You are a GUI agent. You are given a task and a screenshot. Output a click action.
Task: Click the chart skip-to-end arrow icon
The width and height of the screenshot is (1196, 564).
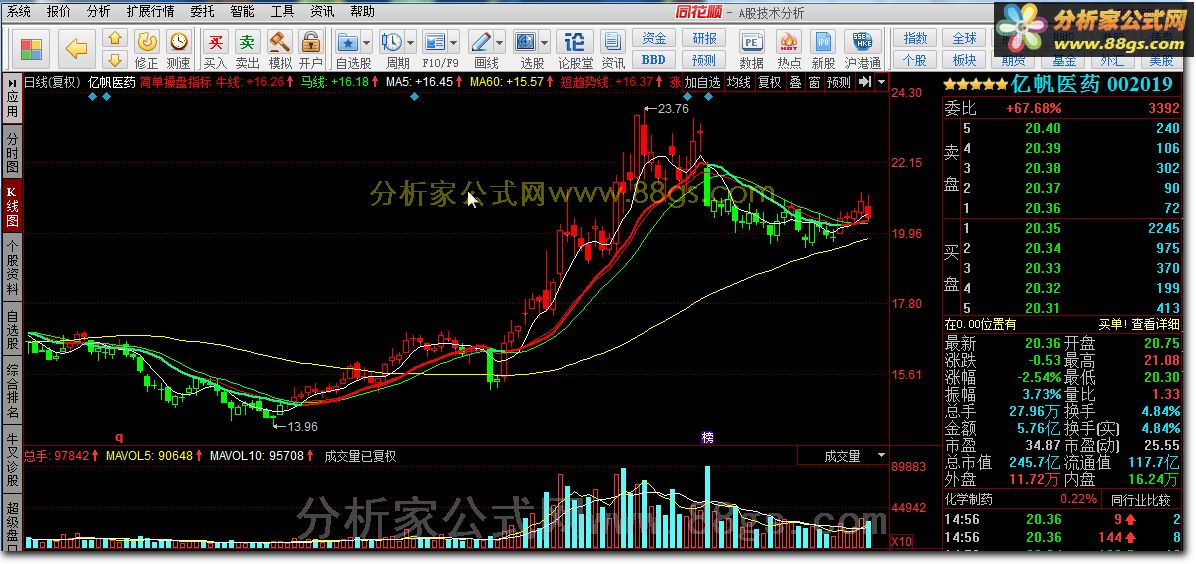click(x=864, y=82)
